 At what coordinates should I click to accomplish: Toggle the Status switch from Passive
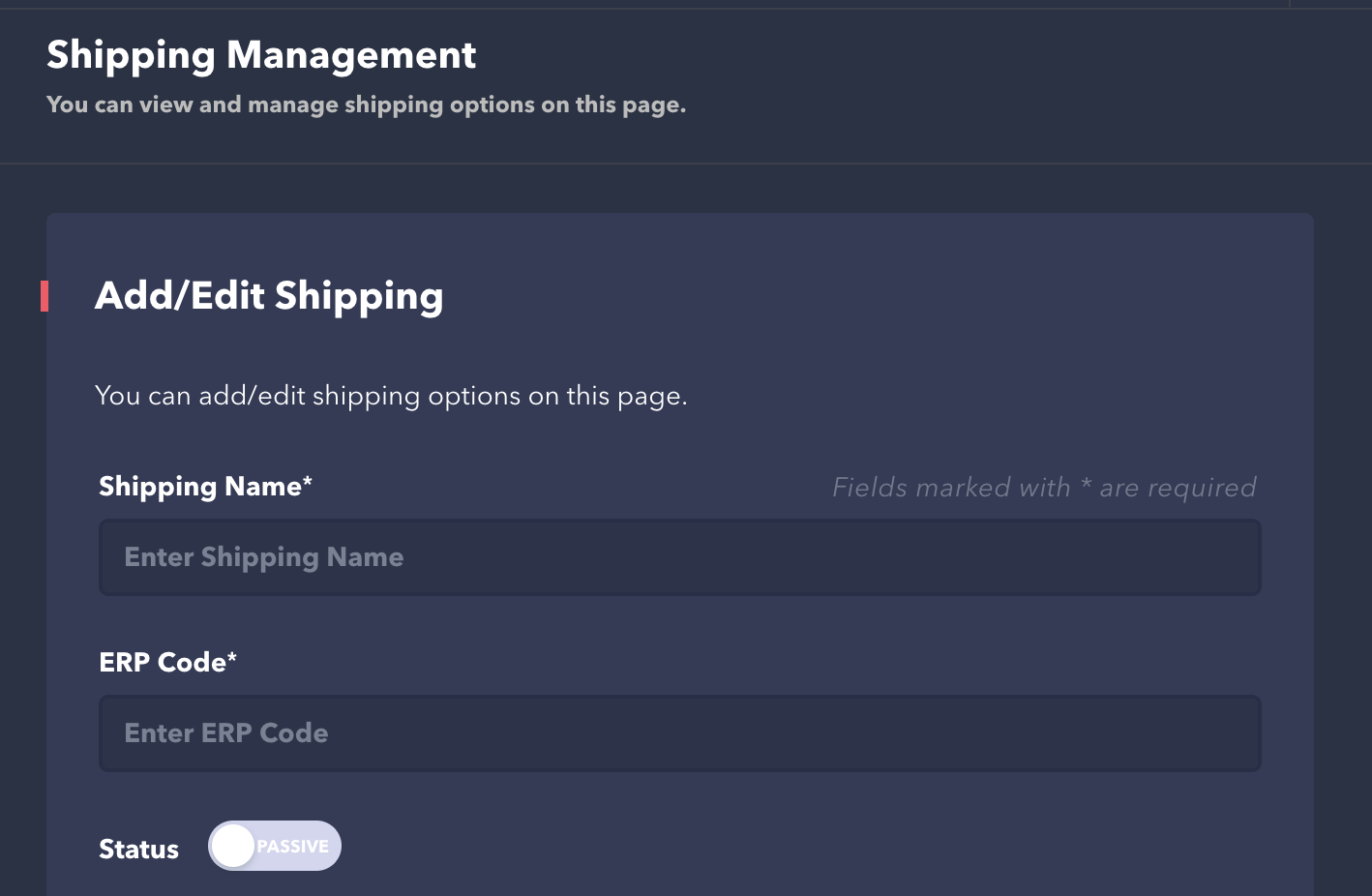click(275, 846)
